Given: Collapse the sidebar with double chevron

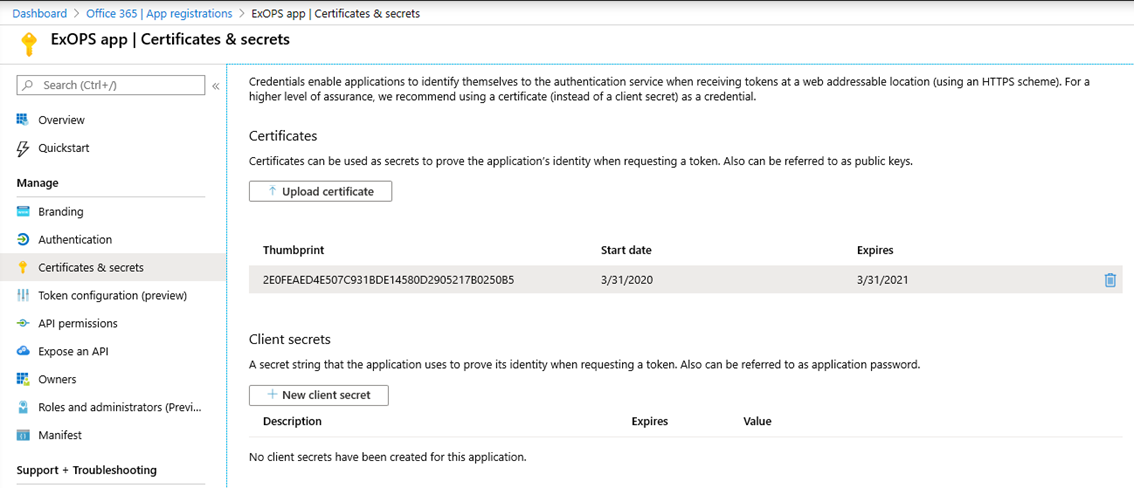Looking at the screenshot, I should point(215,86).
